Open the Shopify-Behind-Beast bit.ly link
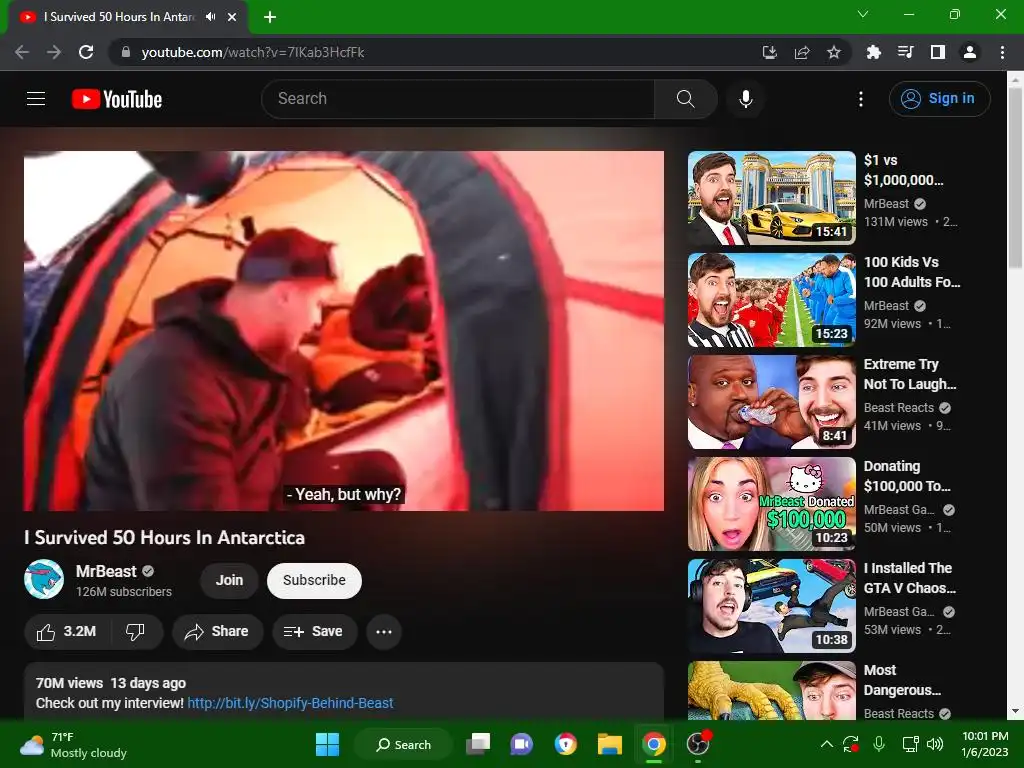Viewport: 1024px width, 768px height. (x=290, y=703)
